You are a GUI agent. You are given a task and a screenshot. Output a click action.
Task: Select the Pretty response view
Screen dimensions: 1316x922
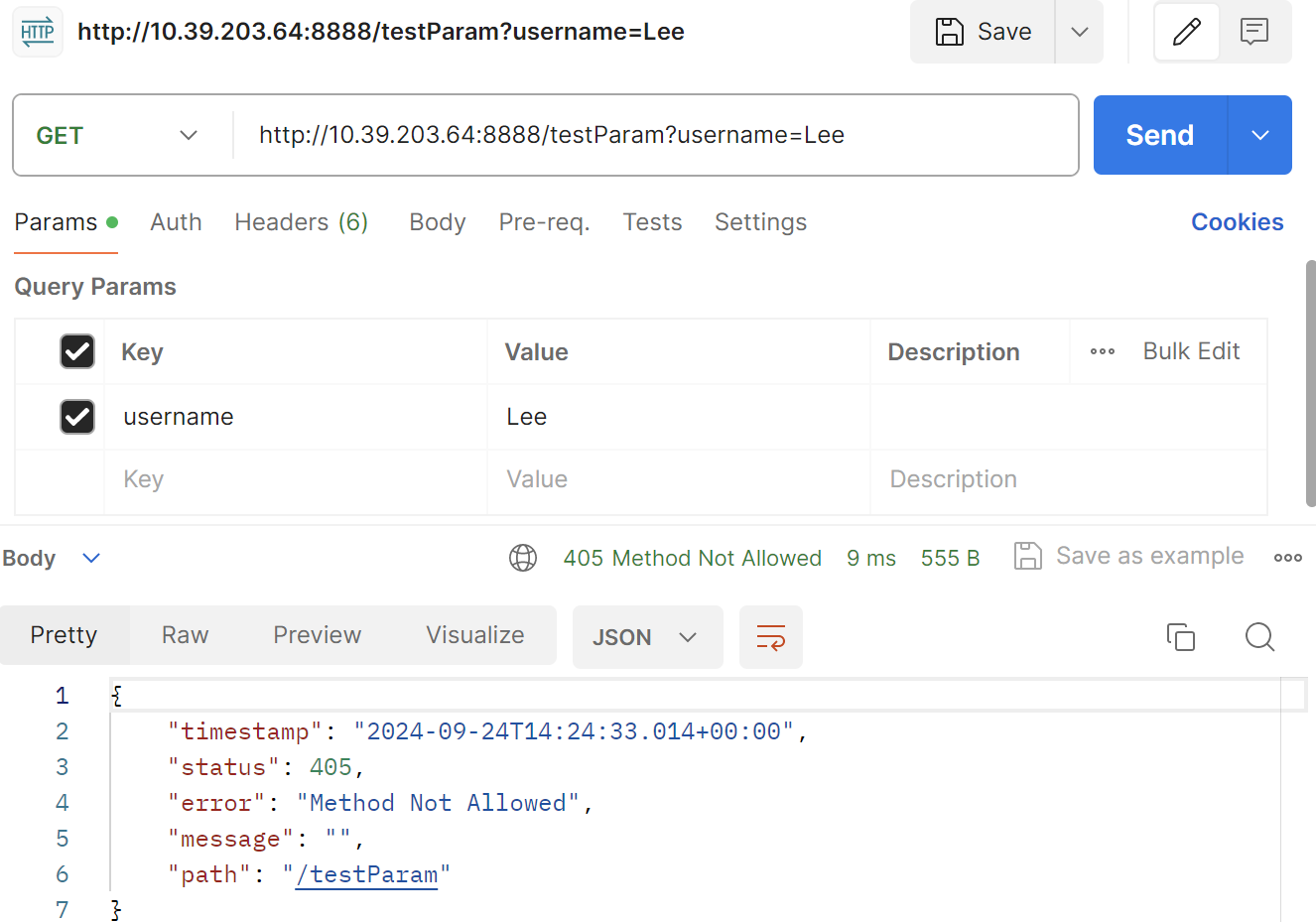[x=64, y=635]
